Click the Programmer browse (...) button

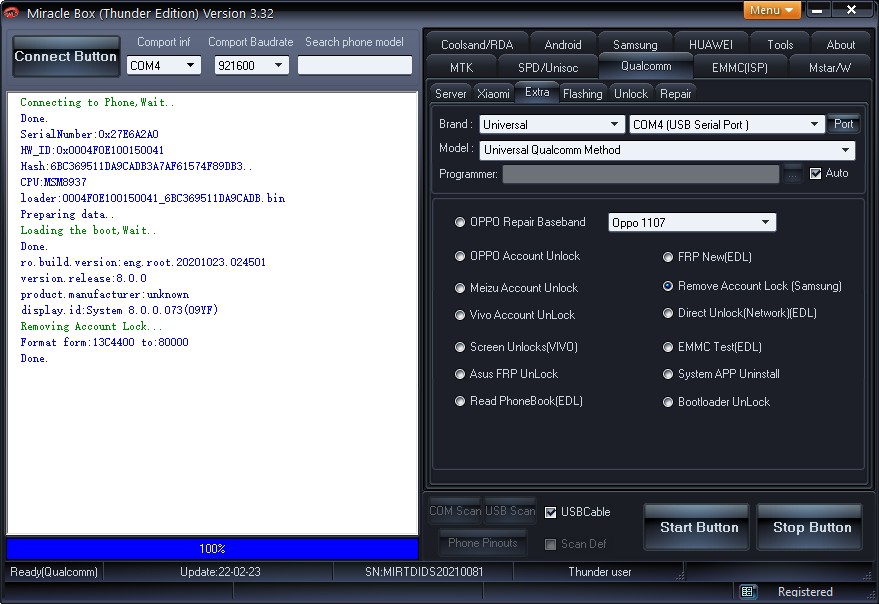[x=792, y=174]
